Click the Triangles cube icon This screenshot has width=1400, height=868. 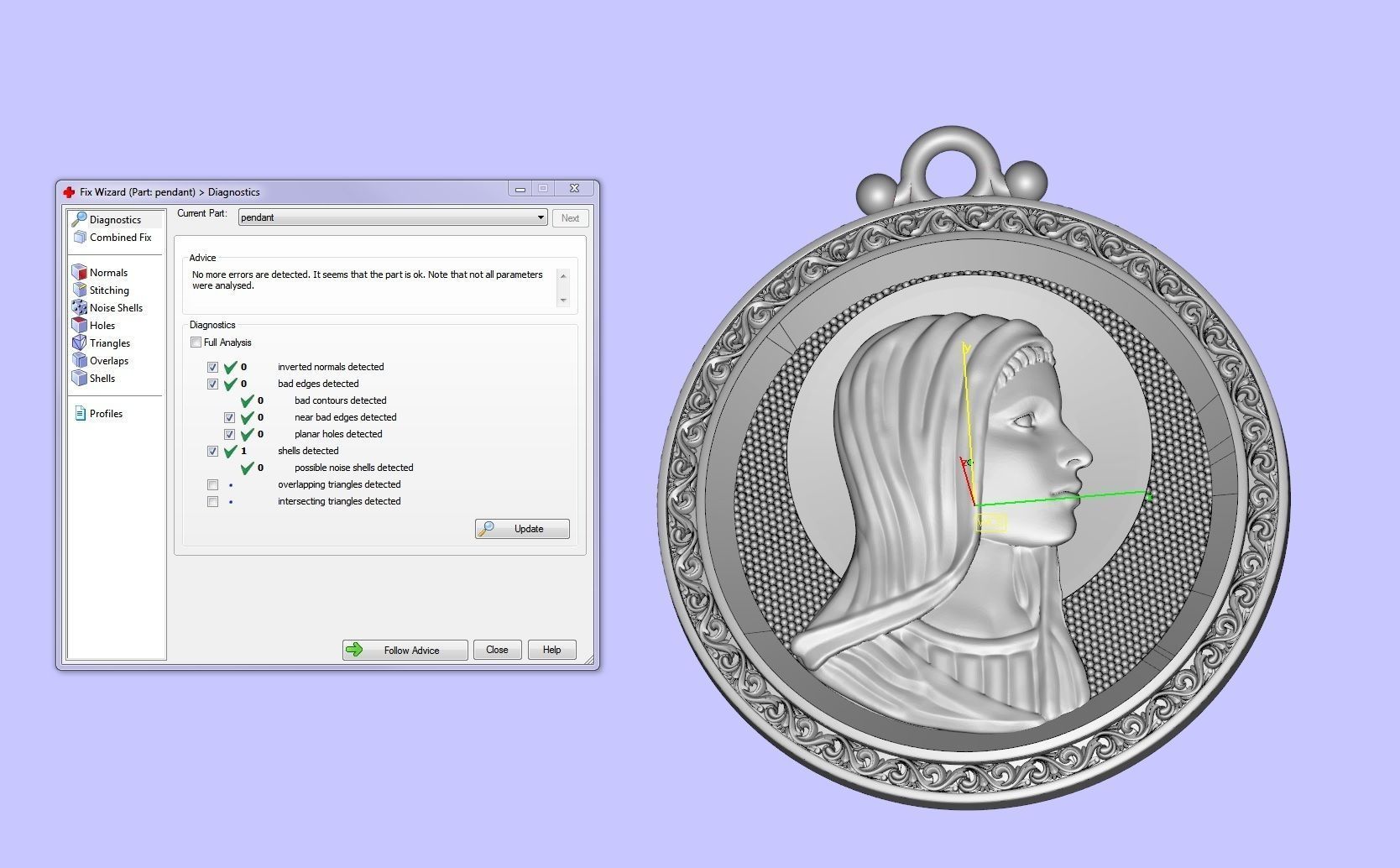(79, 342)
